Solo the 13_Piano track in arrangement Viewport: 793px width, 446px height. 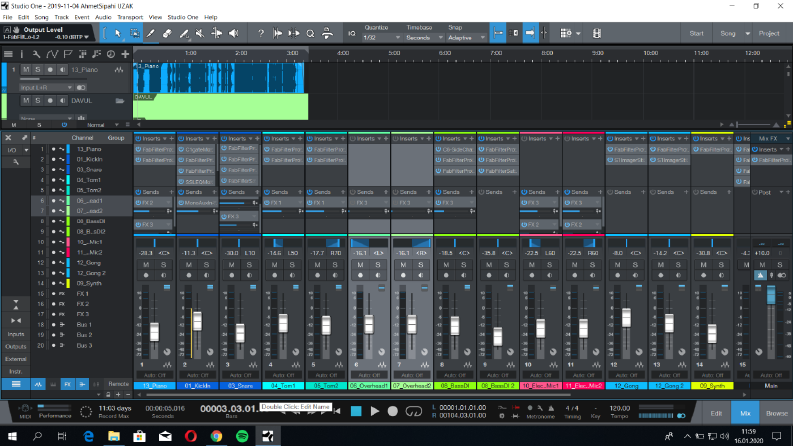pos(37,70)
